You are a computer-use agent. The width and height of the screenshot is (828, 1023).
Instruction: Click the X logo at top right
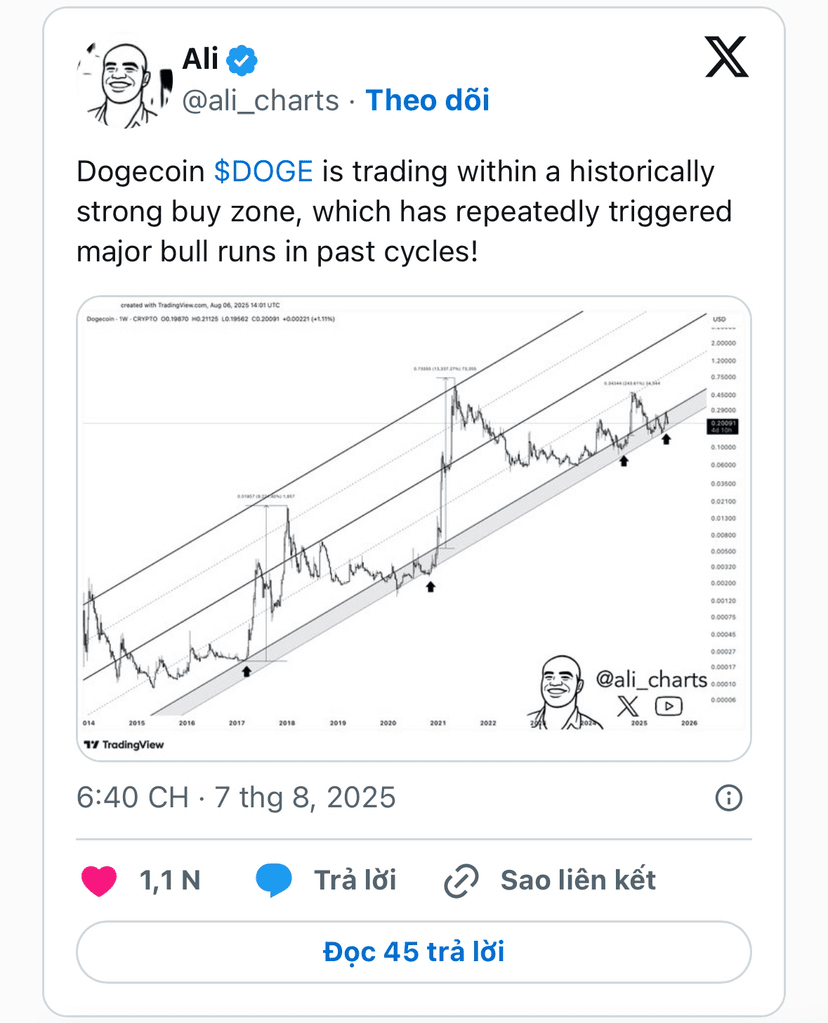[x=726, y=57]
